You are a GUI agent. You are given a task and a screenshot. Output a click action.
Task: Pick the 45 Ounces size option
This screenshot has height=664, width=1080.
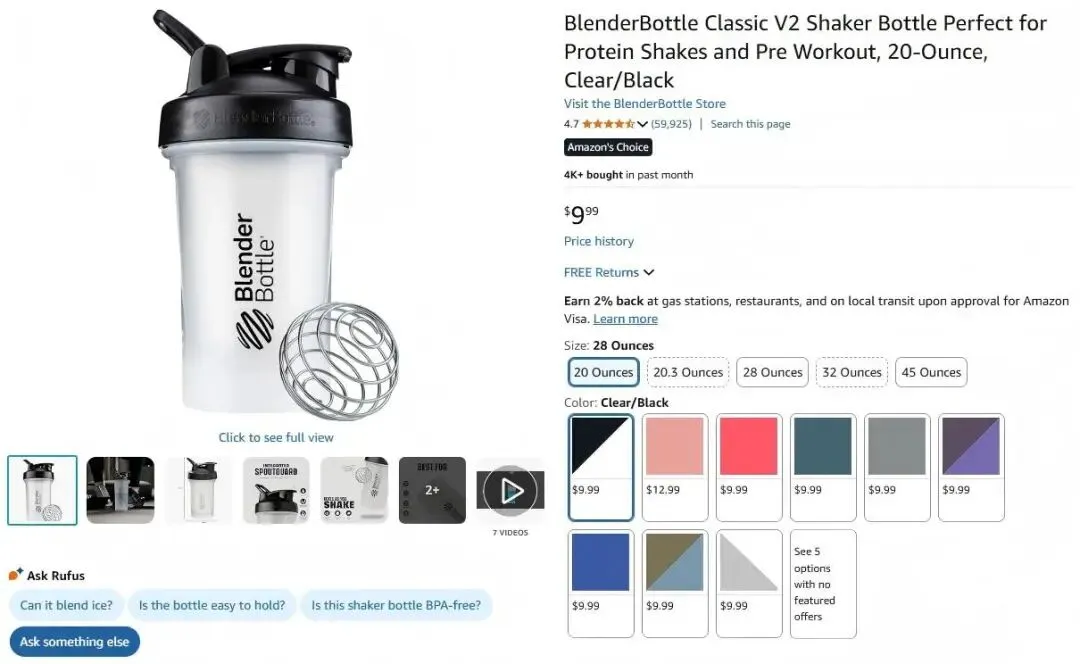931,372
